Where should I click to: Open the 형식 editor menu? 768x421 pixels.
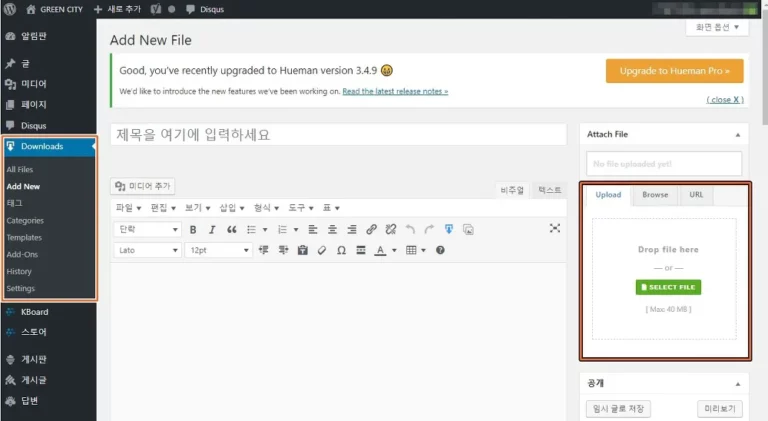[x=266, y=208]
